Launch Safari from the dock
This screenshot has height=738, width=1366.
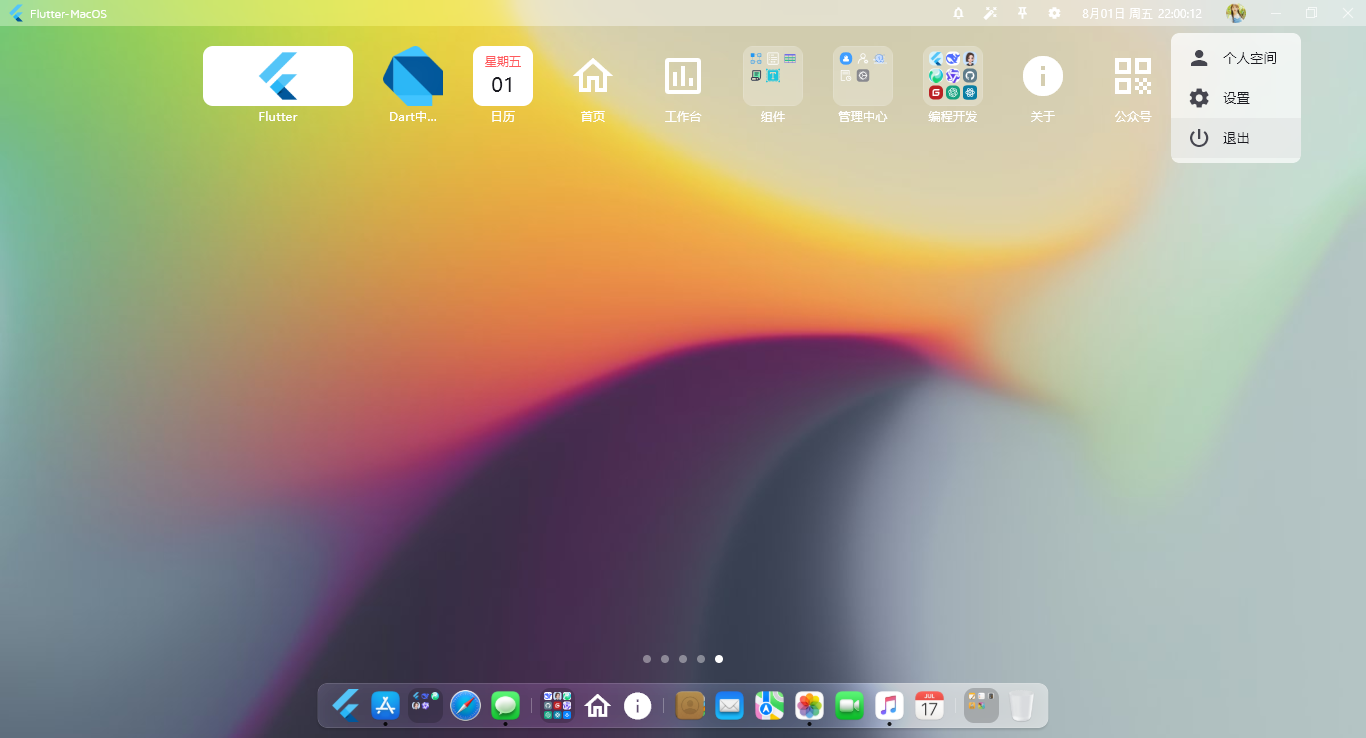click(465, 705)
